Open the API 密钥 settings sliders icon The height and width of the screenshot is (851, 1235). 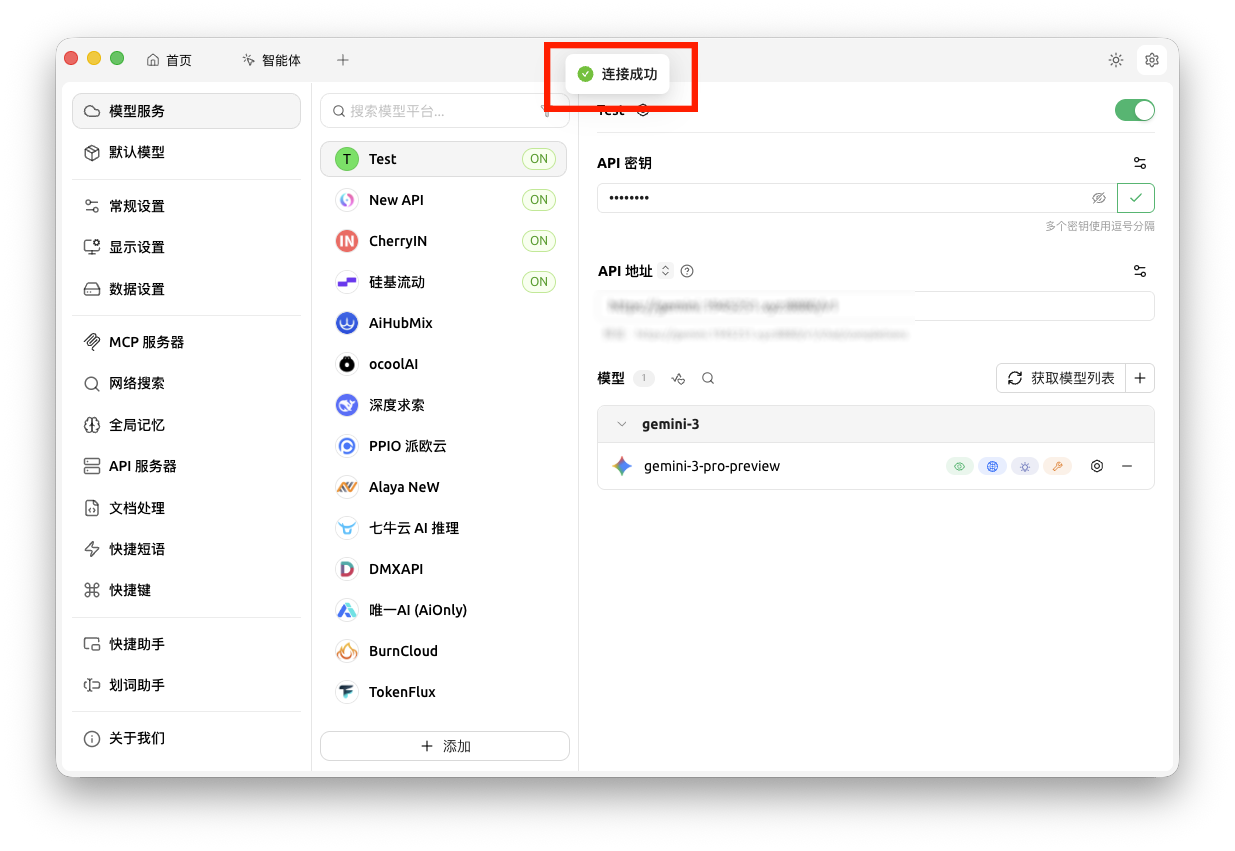[1139, 163]
